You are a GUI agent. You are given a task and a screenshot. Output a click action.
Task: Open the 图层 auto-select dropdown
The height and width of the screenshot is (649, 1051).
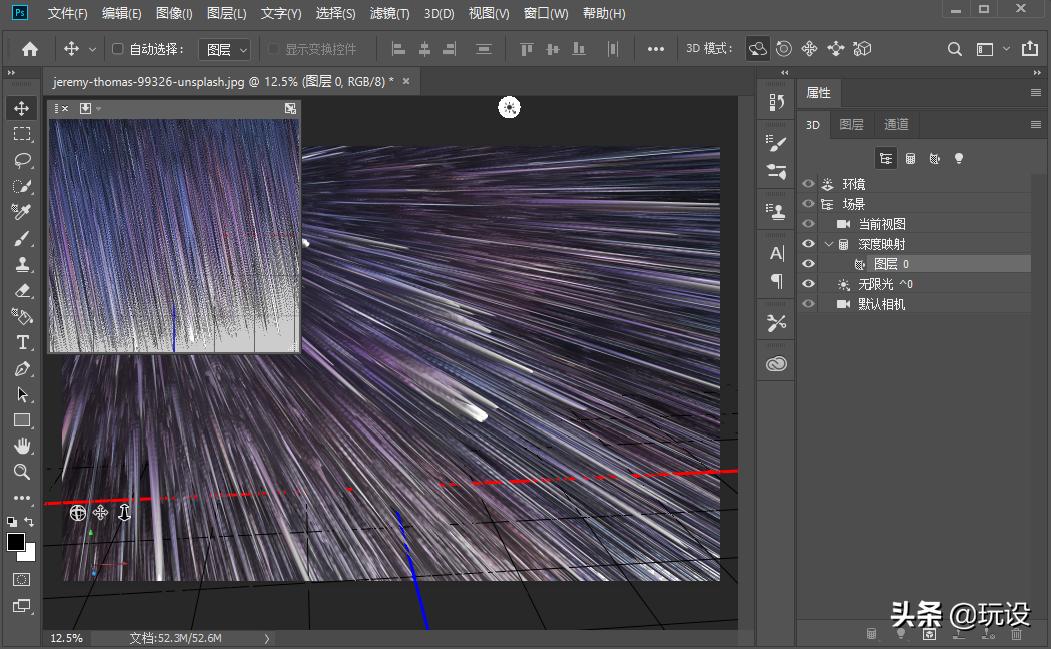[x=225, y=48]
